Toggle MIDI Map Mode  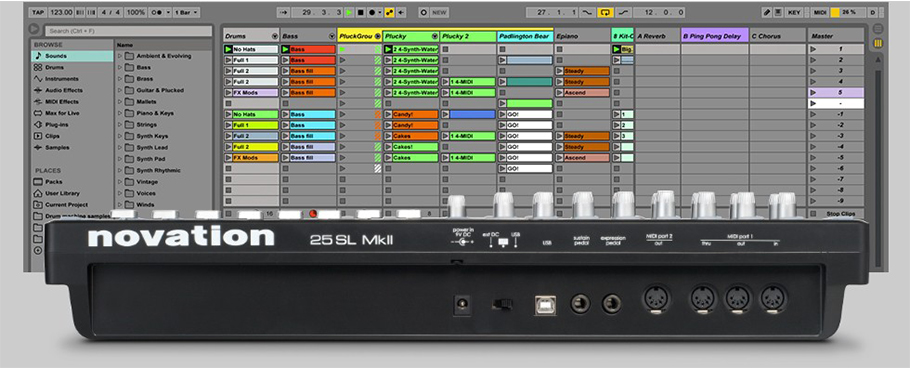point(820,12)
